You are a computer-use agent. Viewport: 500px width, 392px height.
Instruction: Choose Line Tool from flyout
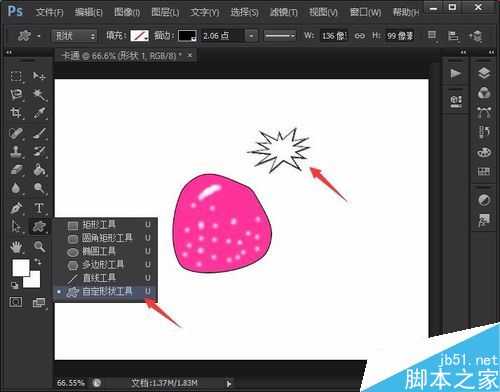click(105, 278)
